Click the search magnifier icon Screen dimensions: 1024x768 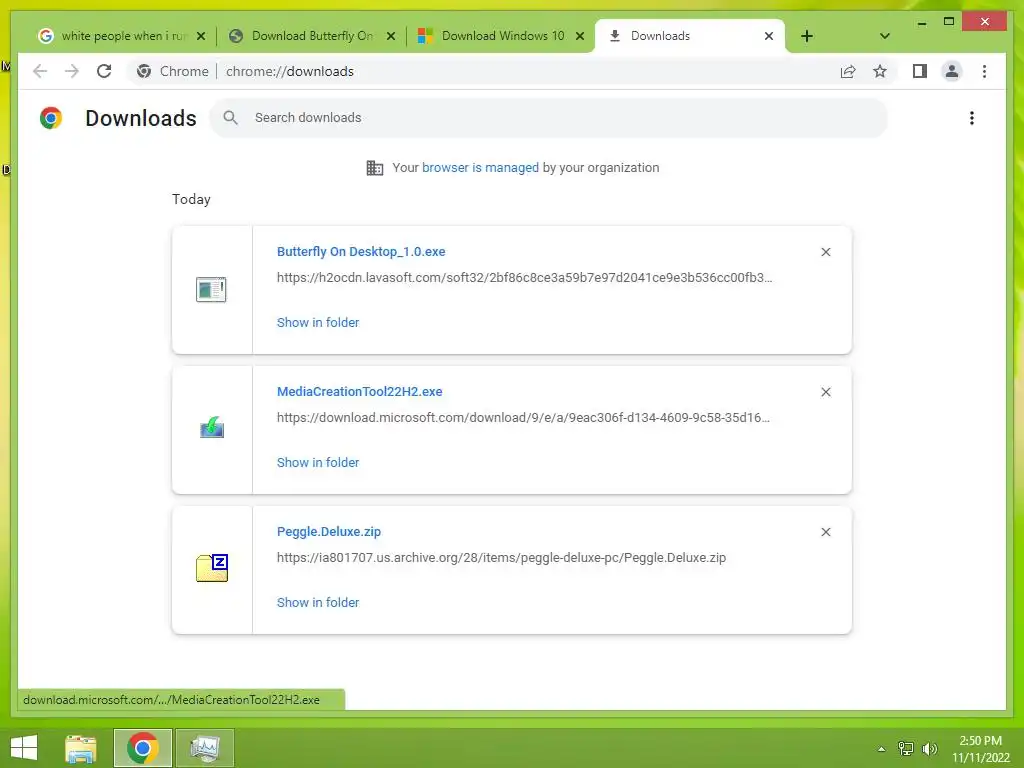point(230,118)
